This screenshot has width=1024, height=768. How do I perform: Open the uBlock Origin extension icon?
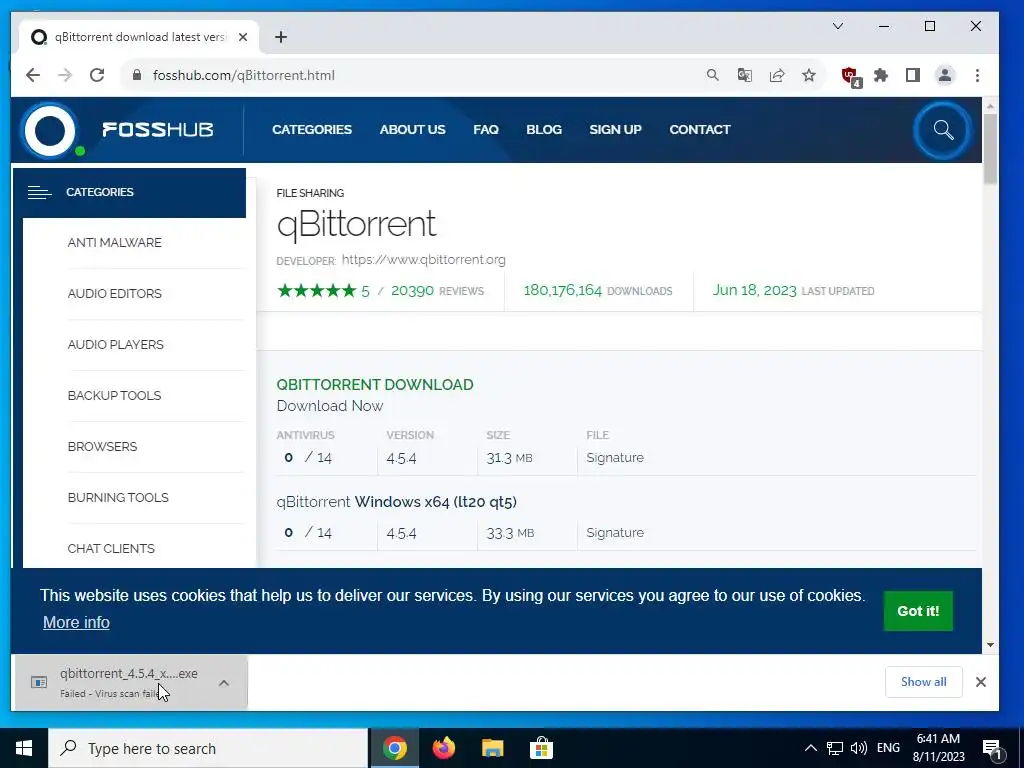(x=851, y=76)
